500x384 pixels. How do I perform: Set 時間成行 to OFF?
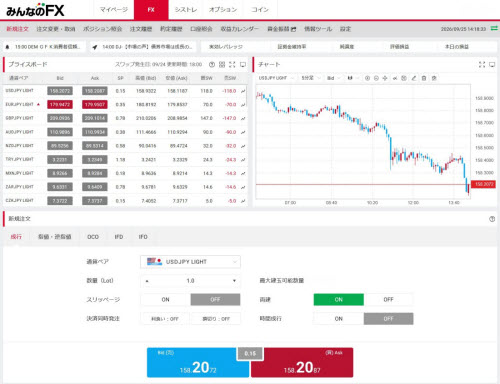[x=388, y=319]
